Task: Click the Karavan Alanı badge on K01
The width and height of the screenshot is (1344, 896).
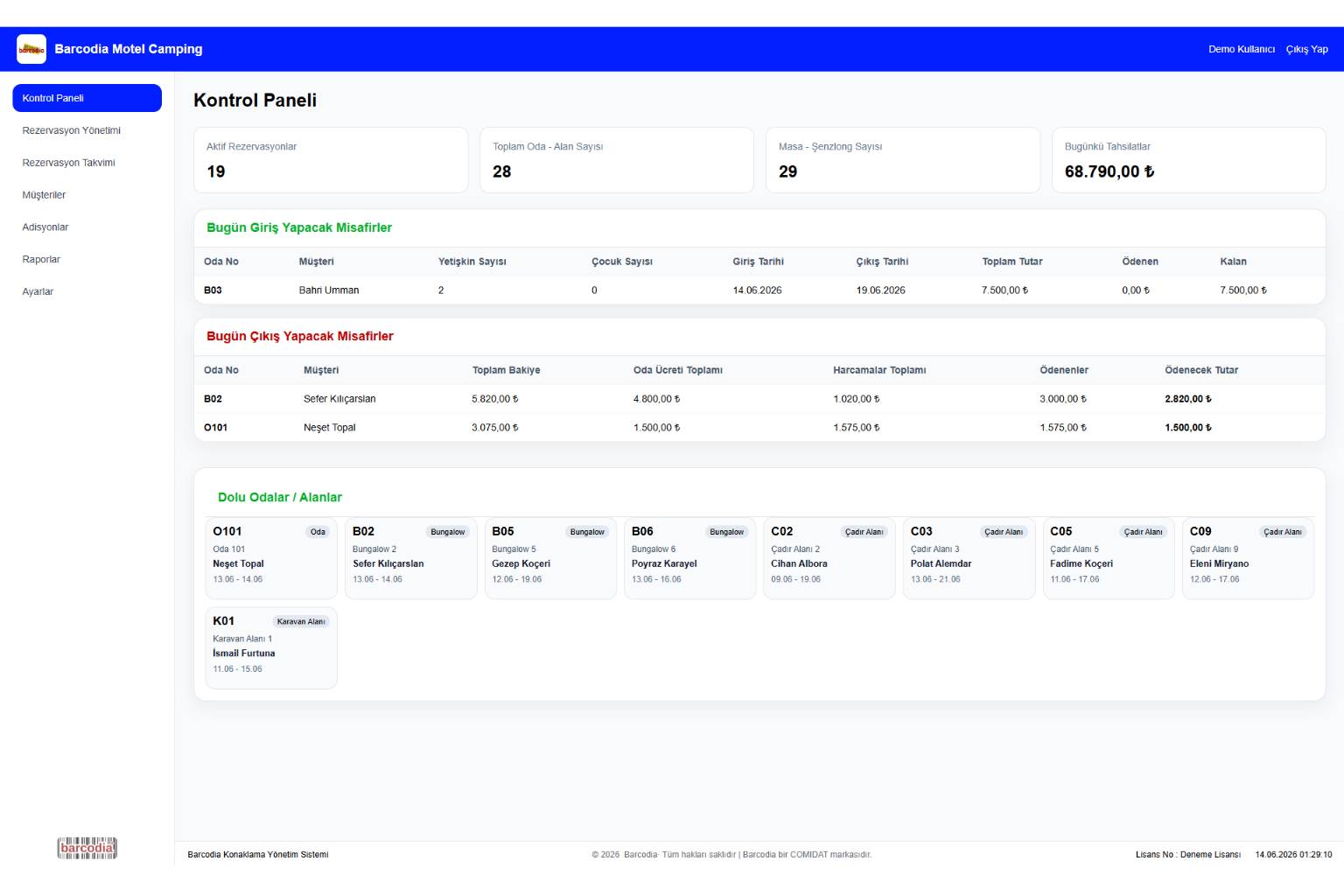Action: tap(301, 621)
